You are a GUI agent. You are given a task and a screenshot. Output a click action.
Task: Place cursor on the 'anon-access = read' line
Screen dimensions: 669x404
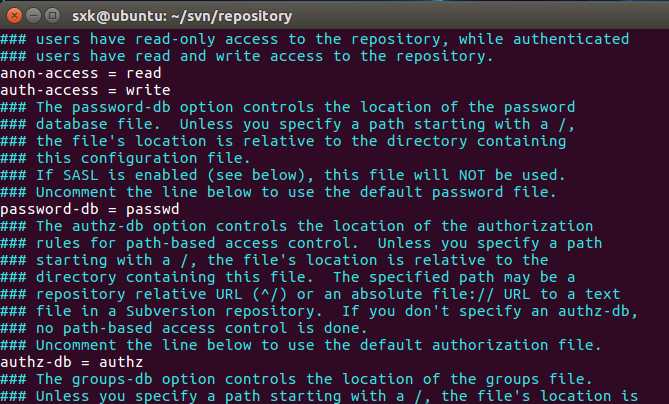pyautogui.click(x=81, y=73)
